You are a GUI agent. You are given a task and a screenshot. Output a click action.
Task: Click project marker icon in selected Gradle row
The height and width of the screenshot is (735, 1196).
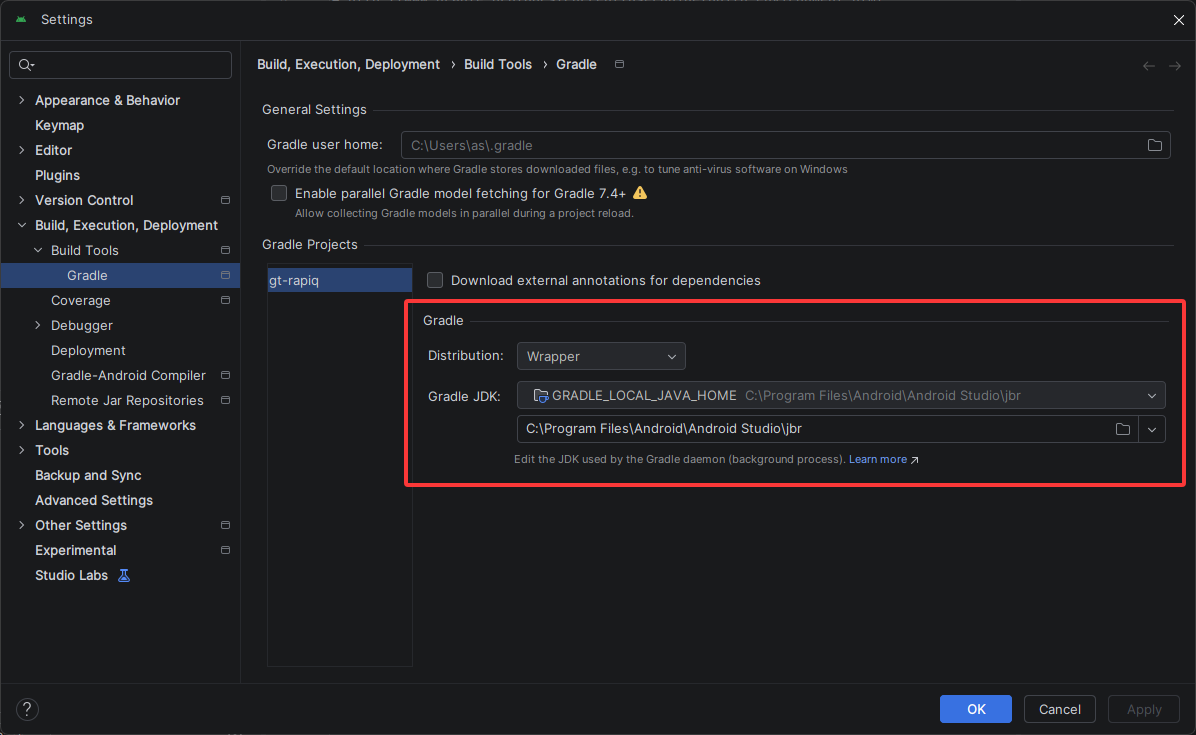pos(225,275)
